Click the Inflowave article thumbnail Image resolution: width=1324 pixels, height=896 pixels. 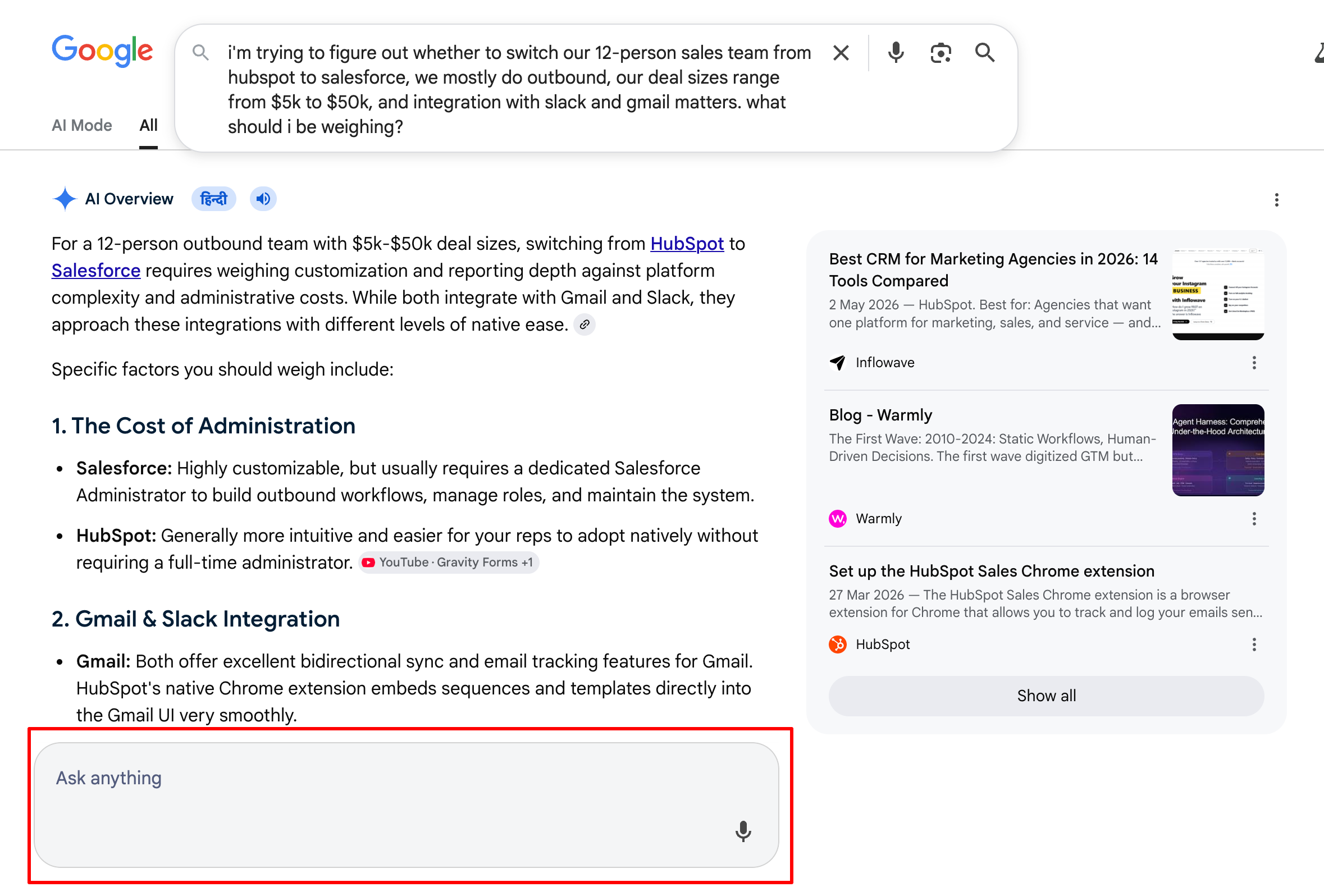[x=1218, y=294]
